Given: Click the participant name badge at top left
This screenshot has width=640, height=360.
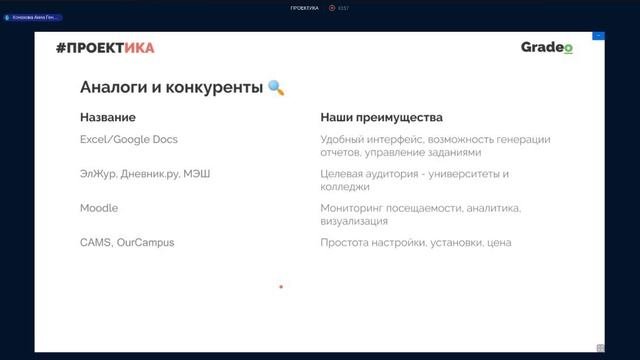Looking at the screenshot, I should click(32, 18).
